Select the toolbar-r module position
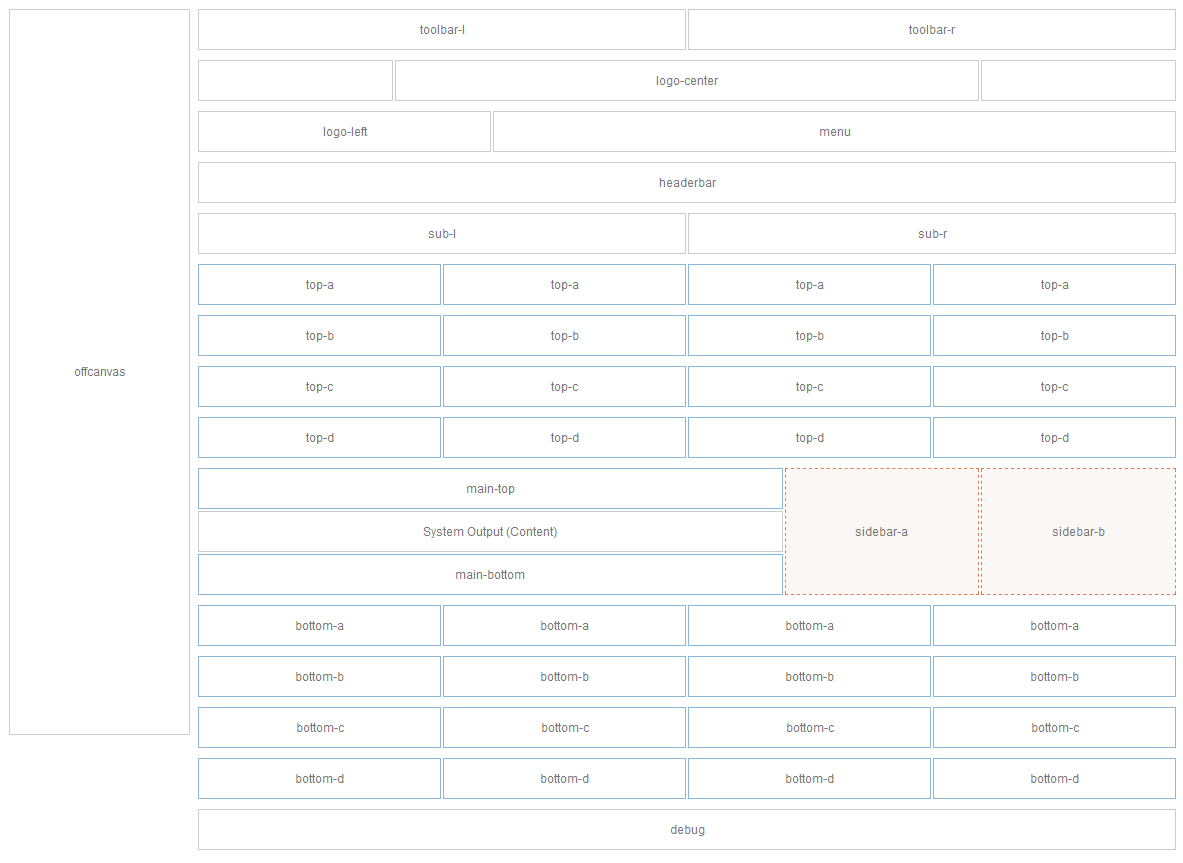Viewport: 1183px width, 863px height. click(x=930, y=29)
